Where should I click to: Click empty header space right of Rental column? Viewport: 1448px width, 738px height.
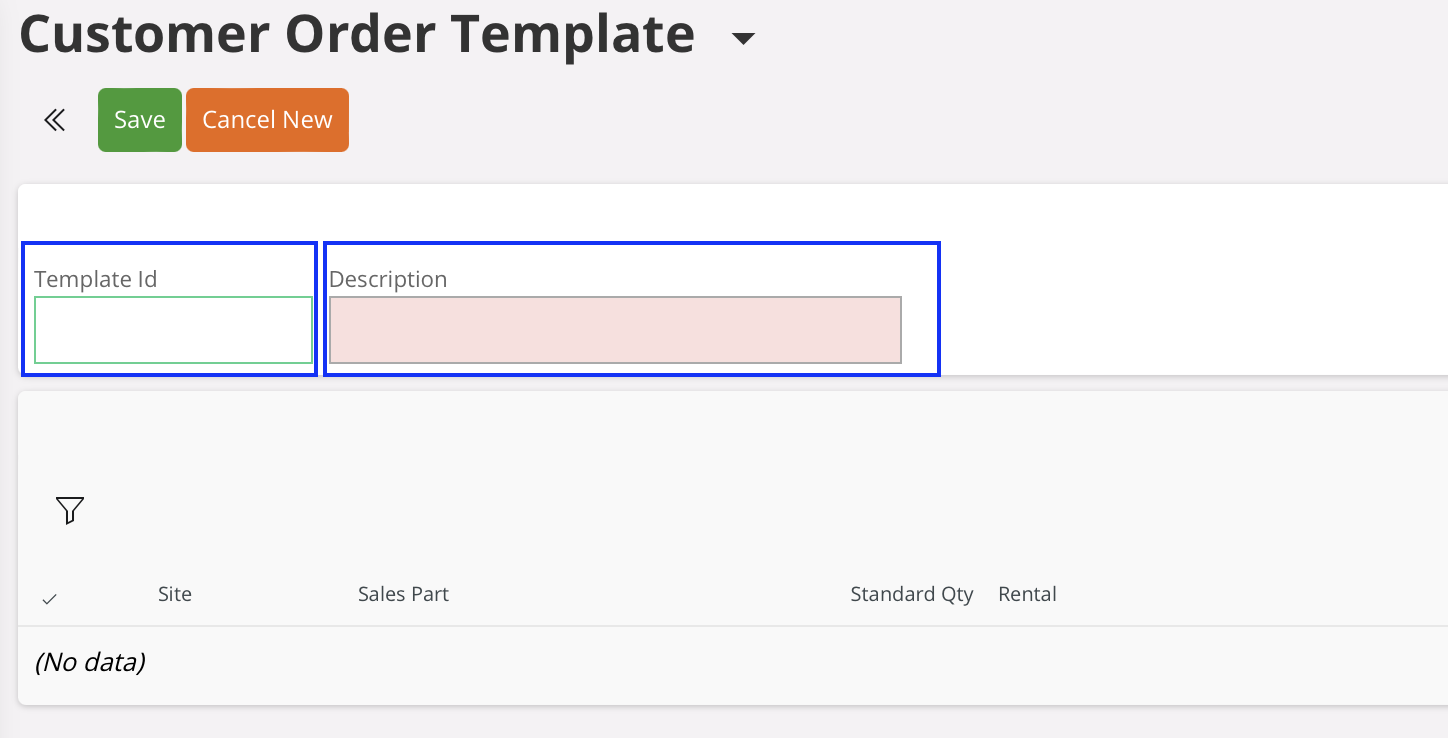(x=1250, y=594)
